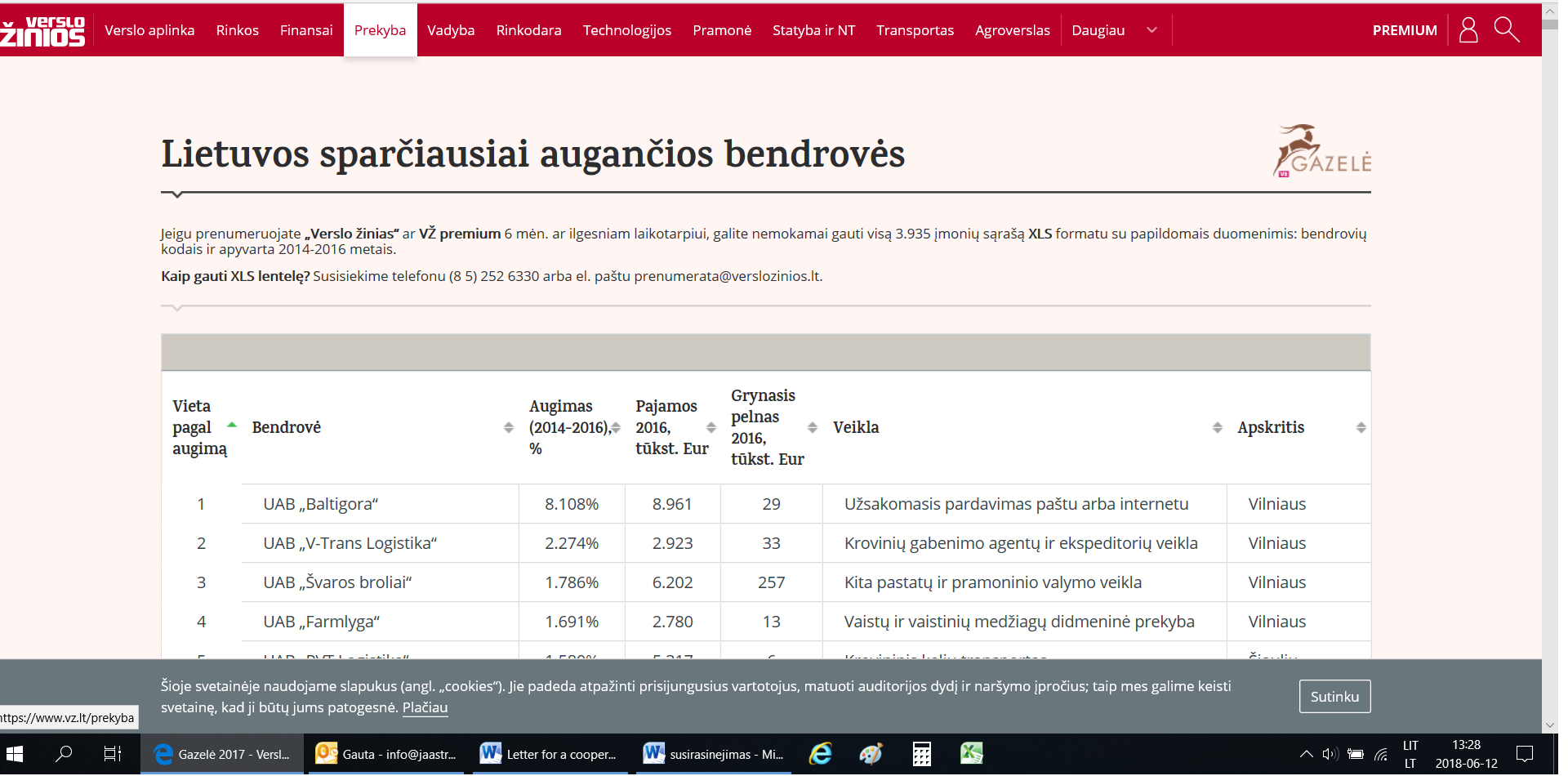The width and height of the screenshot is (1568, 776).
Task: Launch Internet Explorer from taskbar
Action: click(820, 754)
